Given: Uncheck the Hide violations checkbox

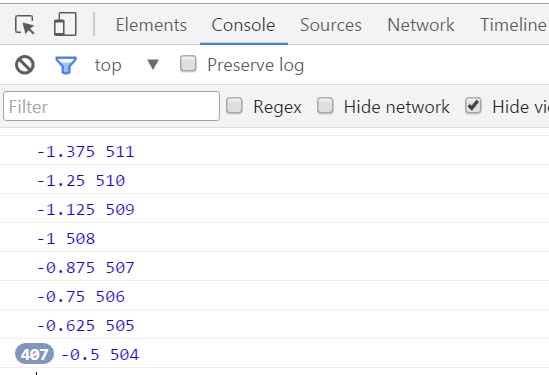Looking at the screenshot, I should 473,106.
